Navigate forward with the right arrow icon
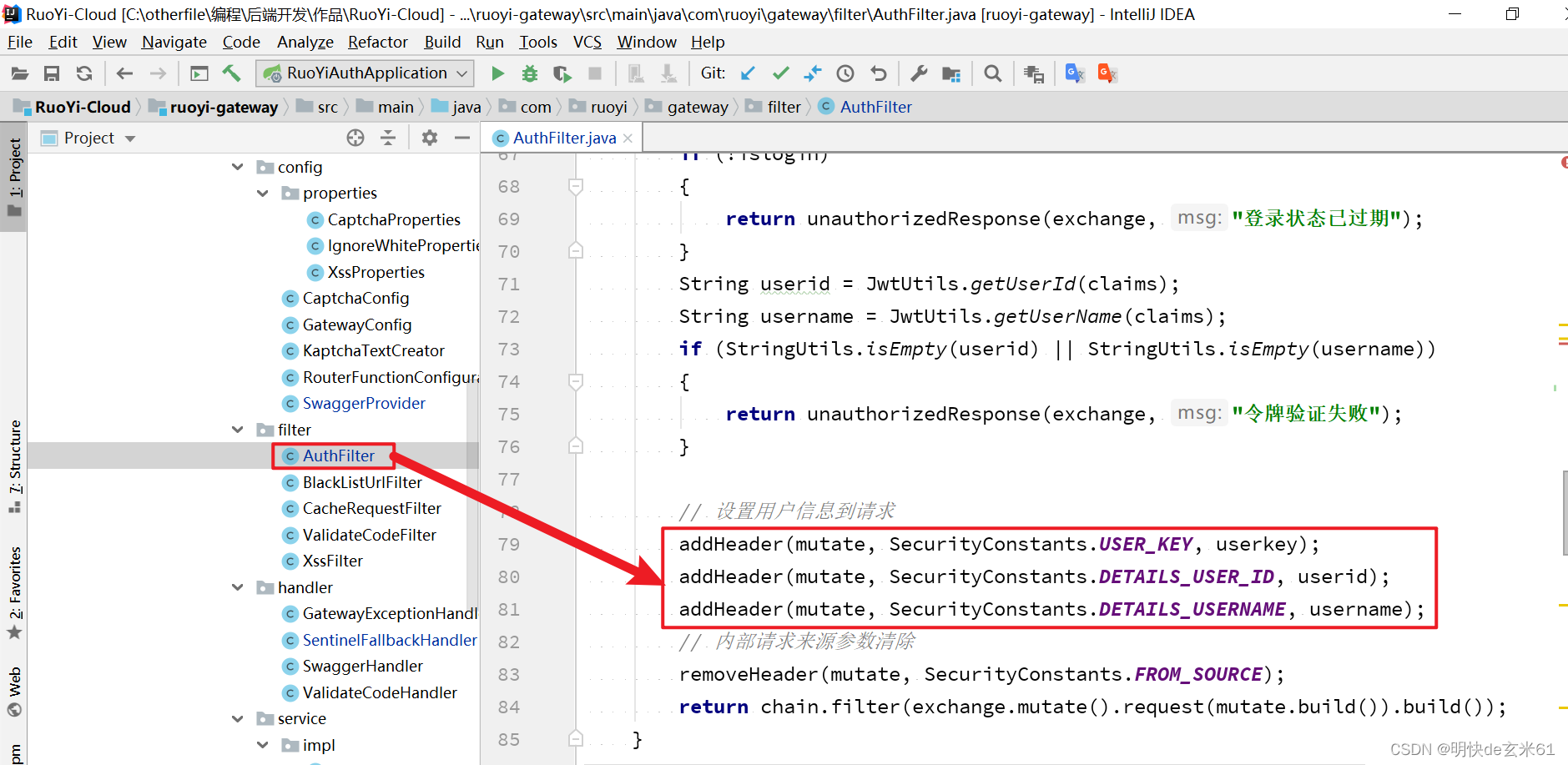This screenshot has width=1568, height=765. click(158, 73)
